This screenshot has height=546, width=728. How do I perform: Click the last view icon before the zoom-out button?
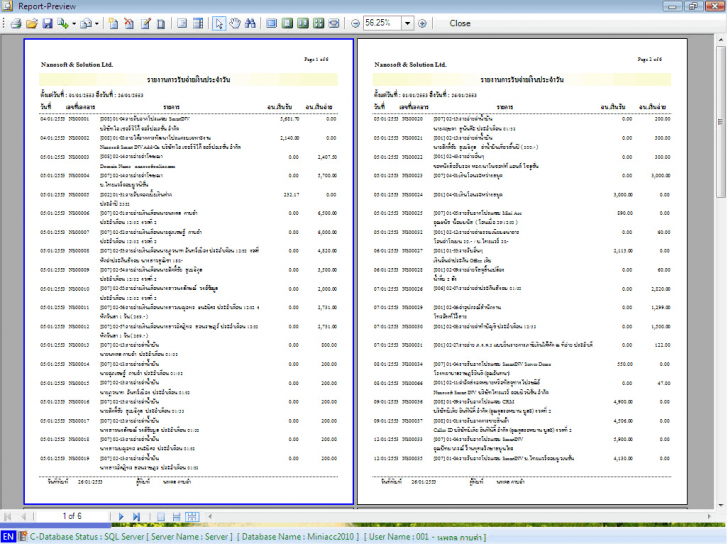(x=334, y=23)
